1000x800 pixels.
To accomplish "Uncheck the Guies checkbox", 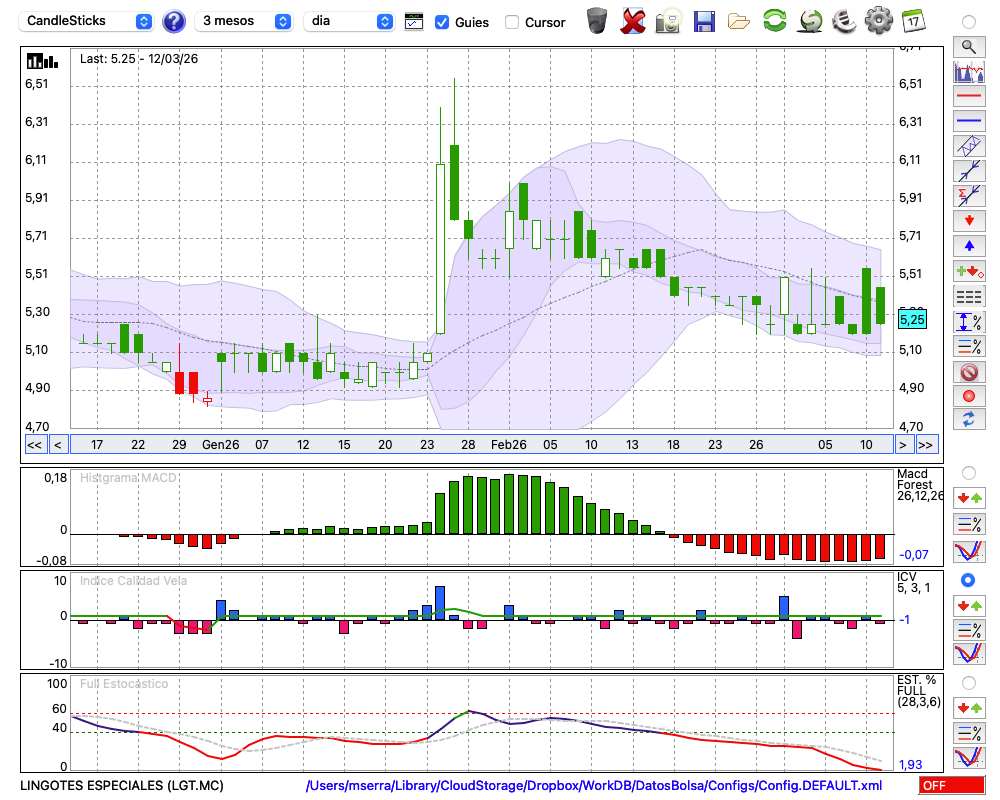I will tap(442, 22).
